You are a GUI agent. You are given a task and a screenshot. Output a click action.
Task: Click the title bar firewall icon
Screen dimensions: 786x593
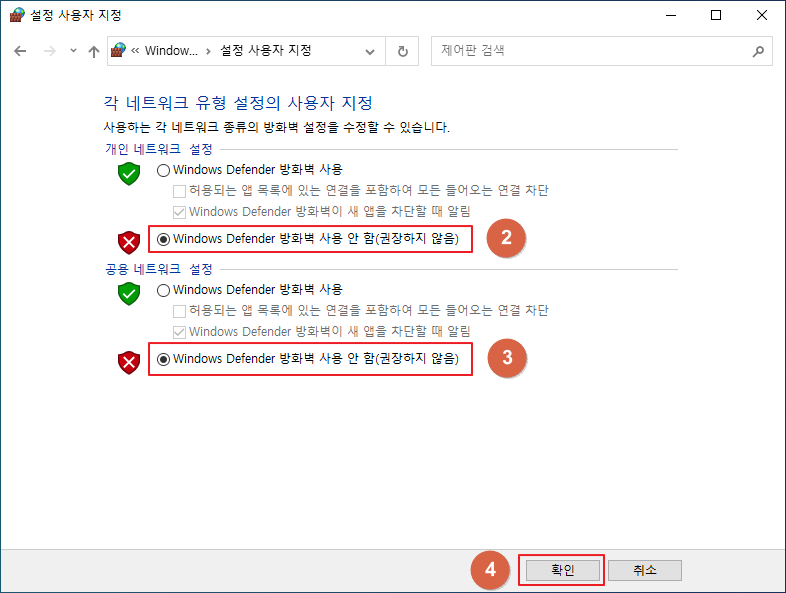click(17, 15)
